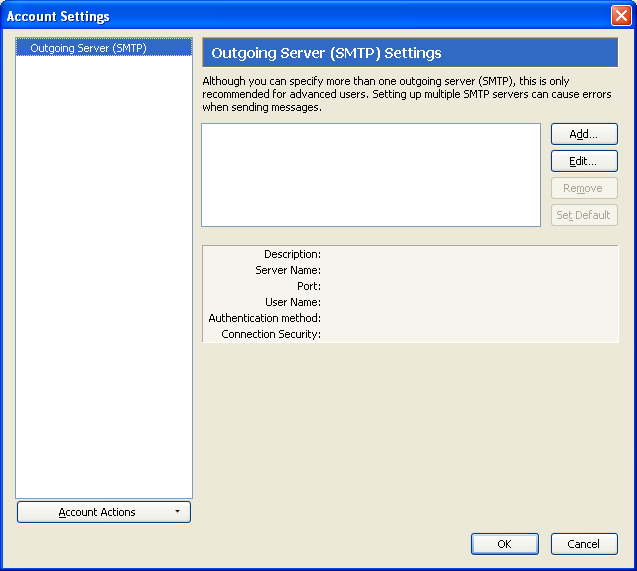
Task: Confirm settings with the OK button
Action: tap(505, 544)
